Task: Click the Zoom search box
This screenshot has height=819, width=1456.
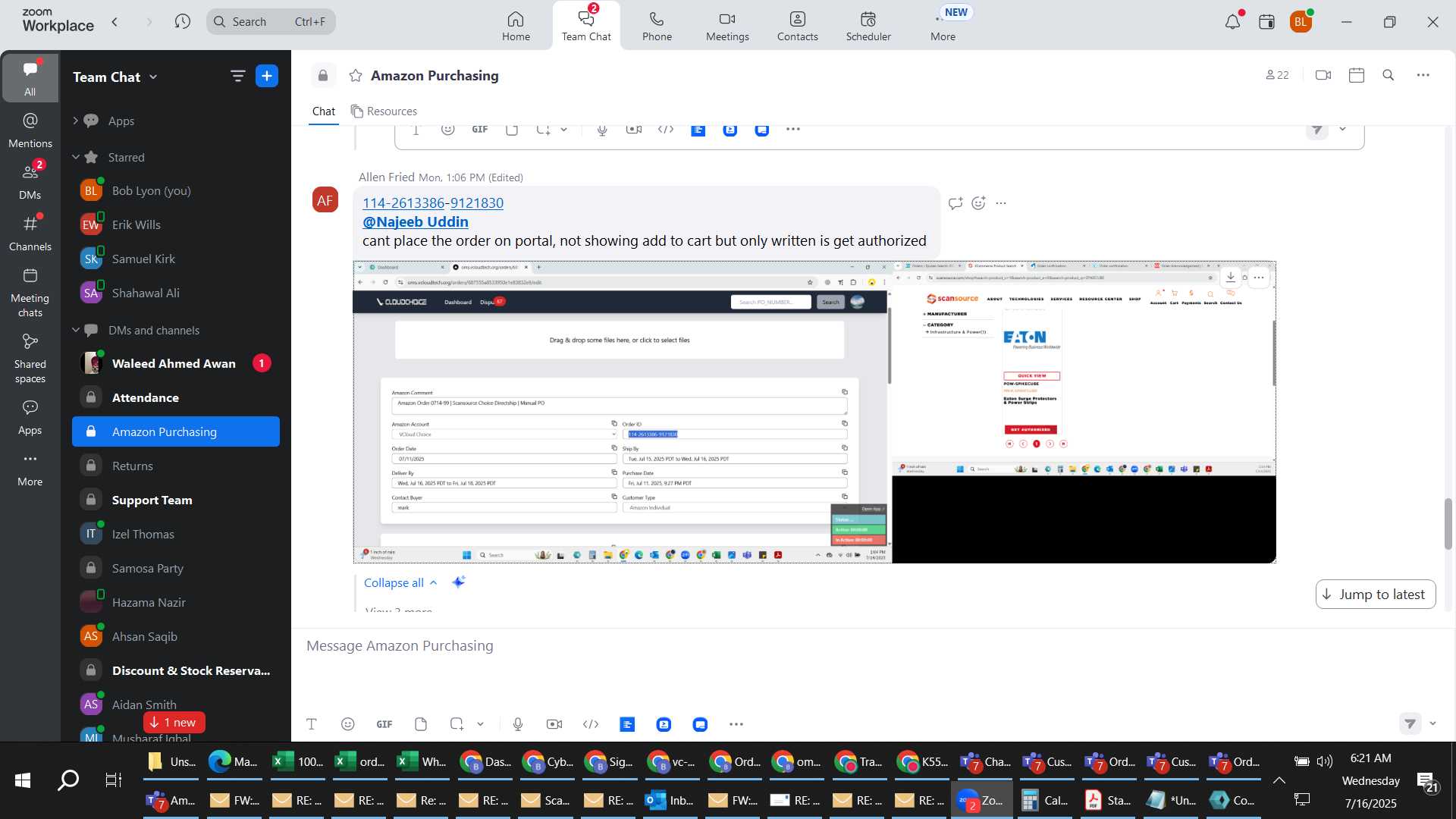Action: [271, 21]
